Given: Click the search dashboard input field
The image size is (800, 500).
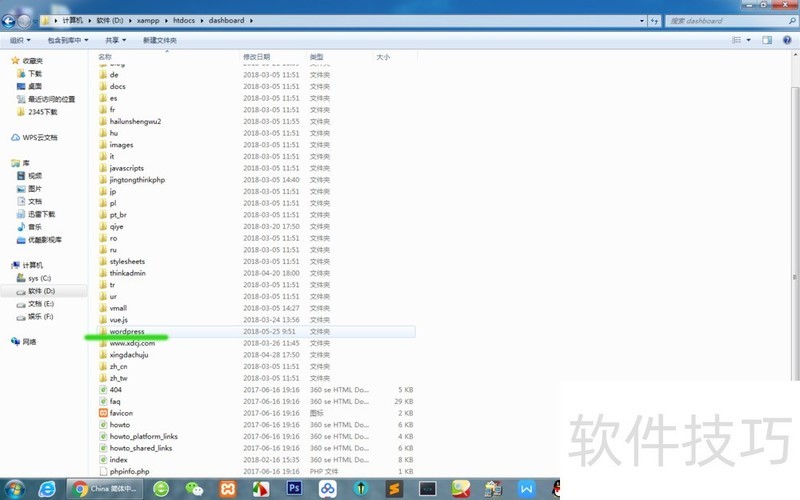Looking at the screenshot, I should 727,21.
